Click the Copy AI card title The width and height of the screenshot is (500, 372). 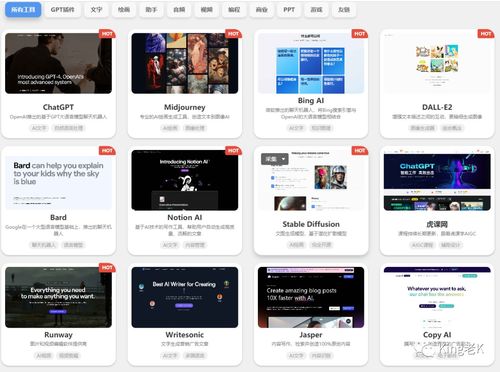click(x=437, y=335)
